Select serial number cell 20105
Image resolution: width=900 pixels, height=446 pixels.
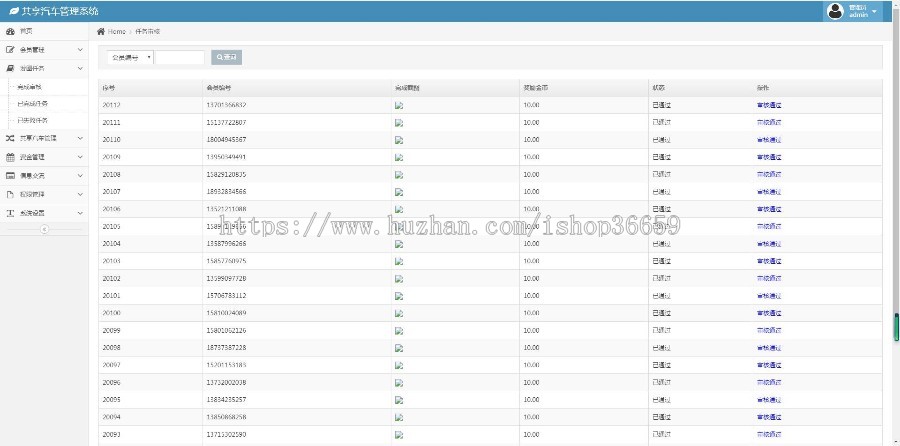click(111, 227)
